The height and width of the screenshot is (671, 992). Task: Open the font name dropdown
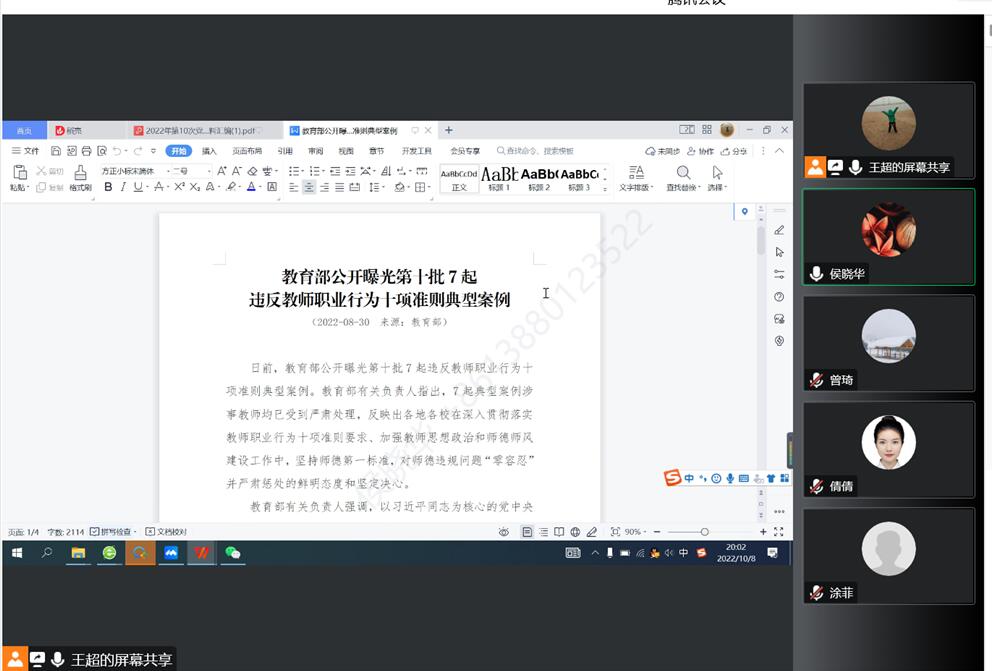pos(166,171)
